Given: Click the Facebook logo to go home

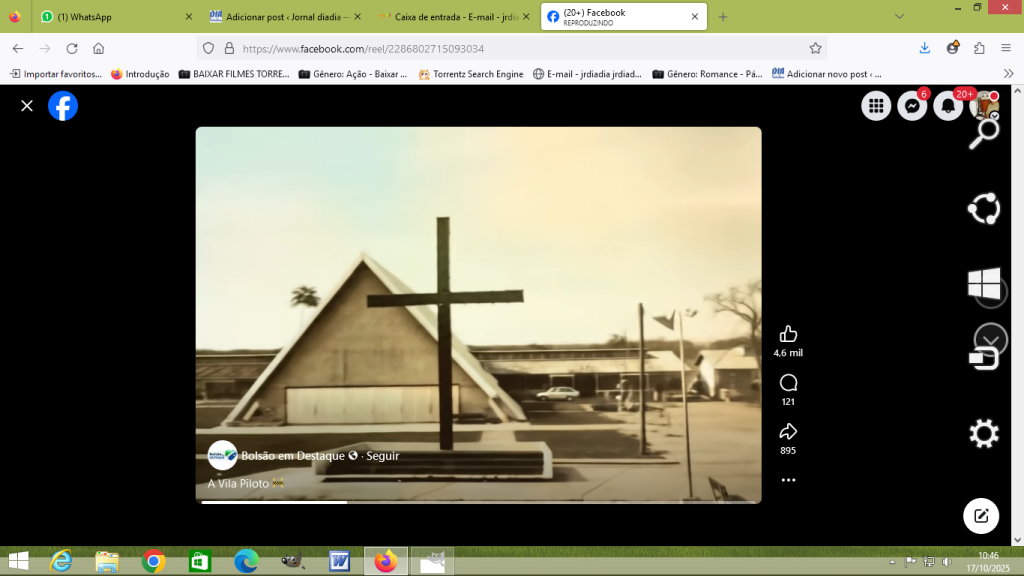Looking at the screenshot, I should pos(63,106).
